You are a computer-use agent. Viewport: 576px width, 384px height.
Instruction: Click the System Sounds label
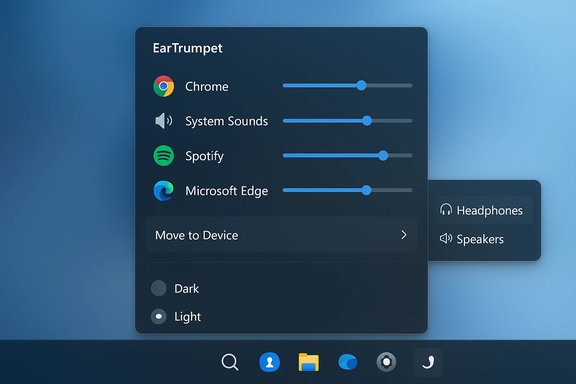click(x=226, y=121)
